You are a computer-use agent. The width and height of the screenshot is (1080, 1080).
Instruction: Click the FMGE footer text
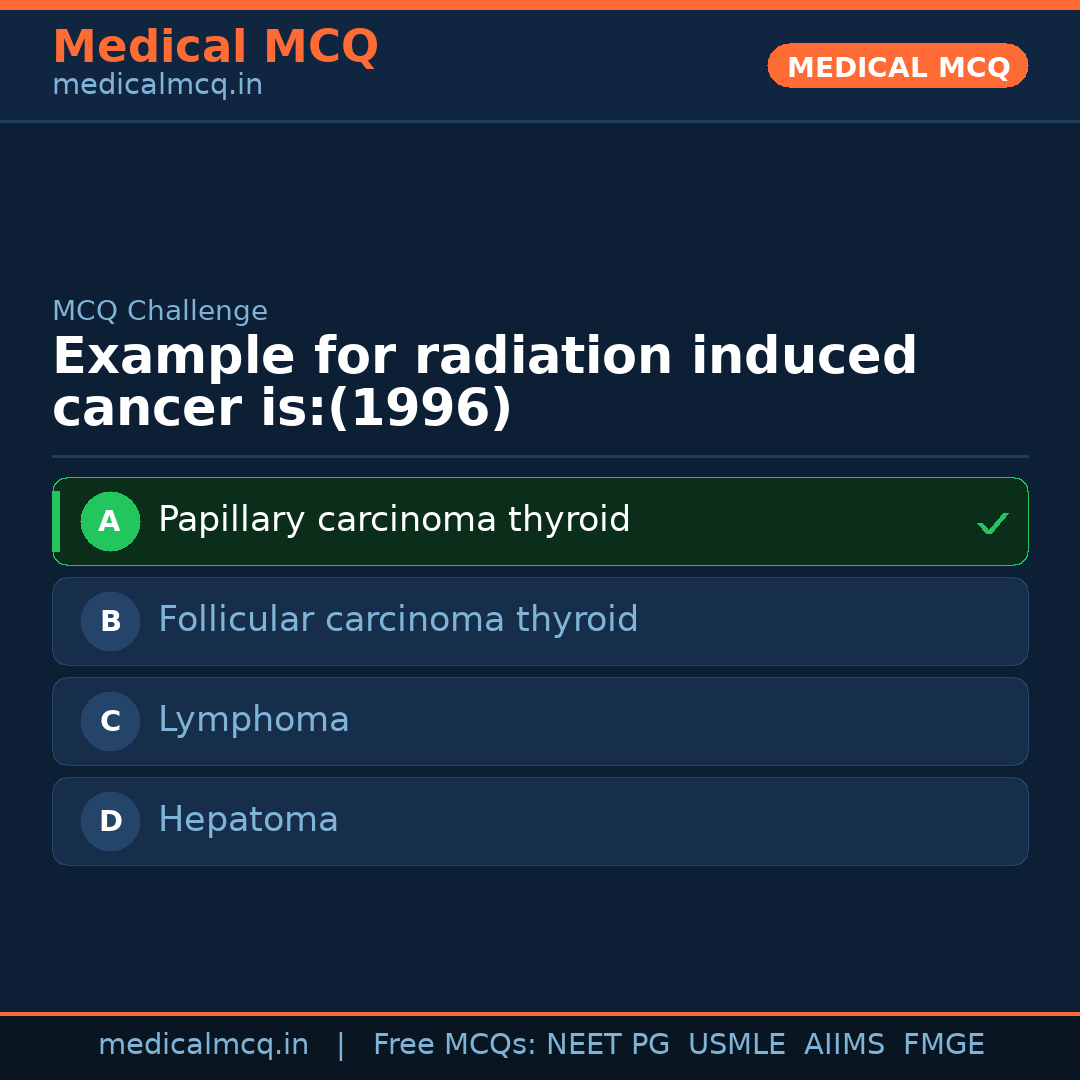pyautogui.click(x=944, y=1045)
